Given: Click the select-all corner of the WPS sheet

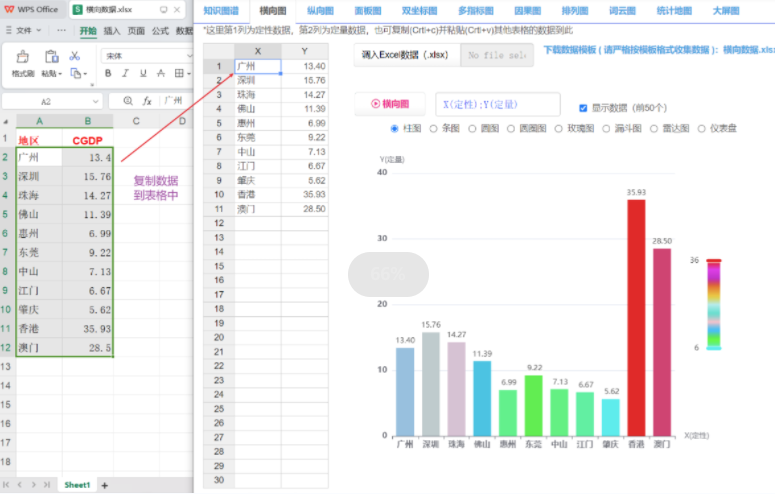Looking at the screenshot, I should pos(6,121).
